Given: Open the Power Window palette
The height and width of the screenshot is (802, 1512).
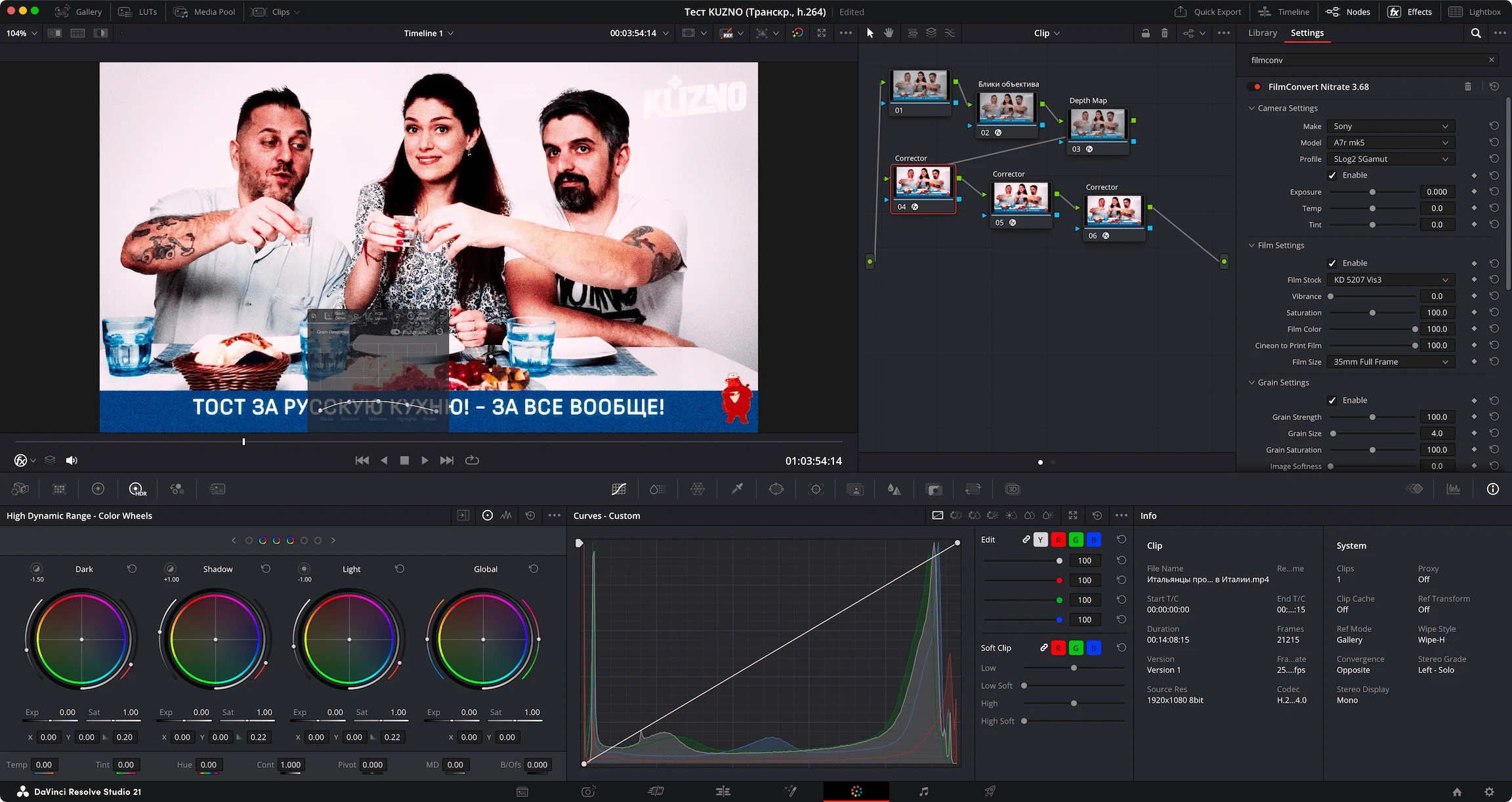Looking at the screenshot, I should (776, 489).
